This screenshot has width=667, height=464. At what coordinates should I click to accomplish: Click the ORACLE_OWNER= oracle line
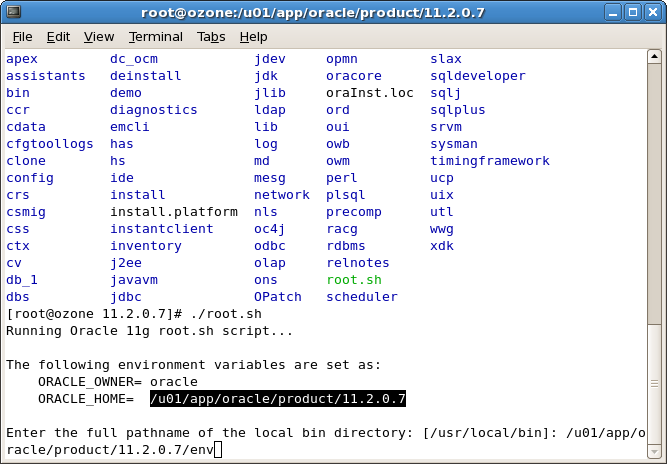coord(118,382)
